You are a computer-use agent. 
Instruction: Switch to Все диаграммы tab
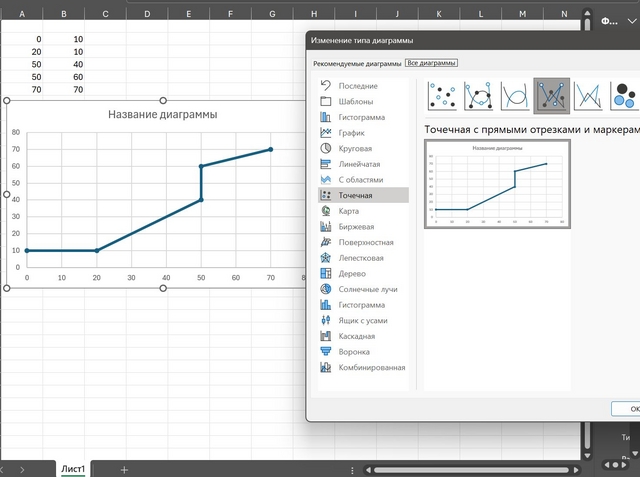click(x=431, y=63)
